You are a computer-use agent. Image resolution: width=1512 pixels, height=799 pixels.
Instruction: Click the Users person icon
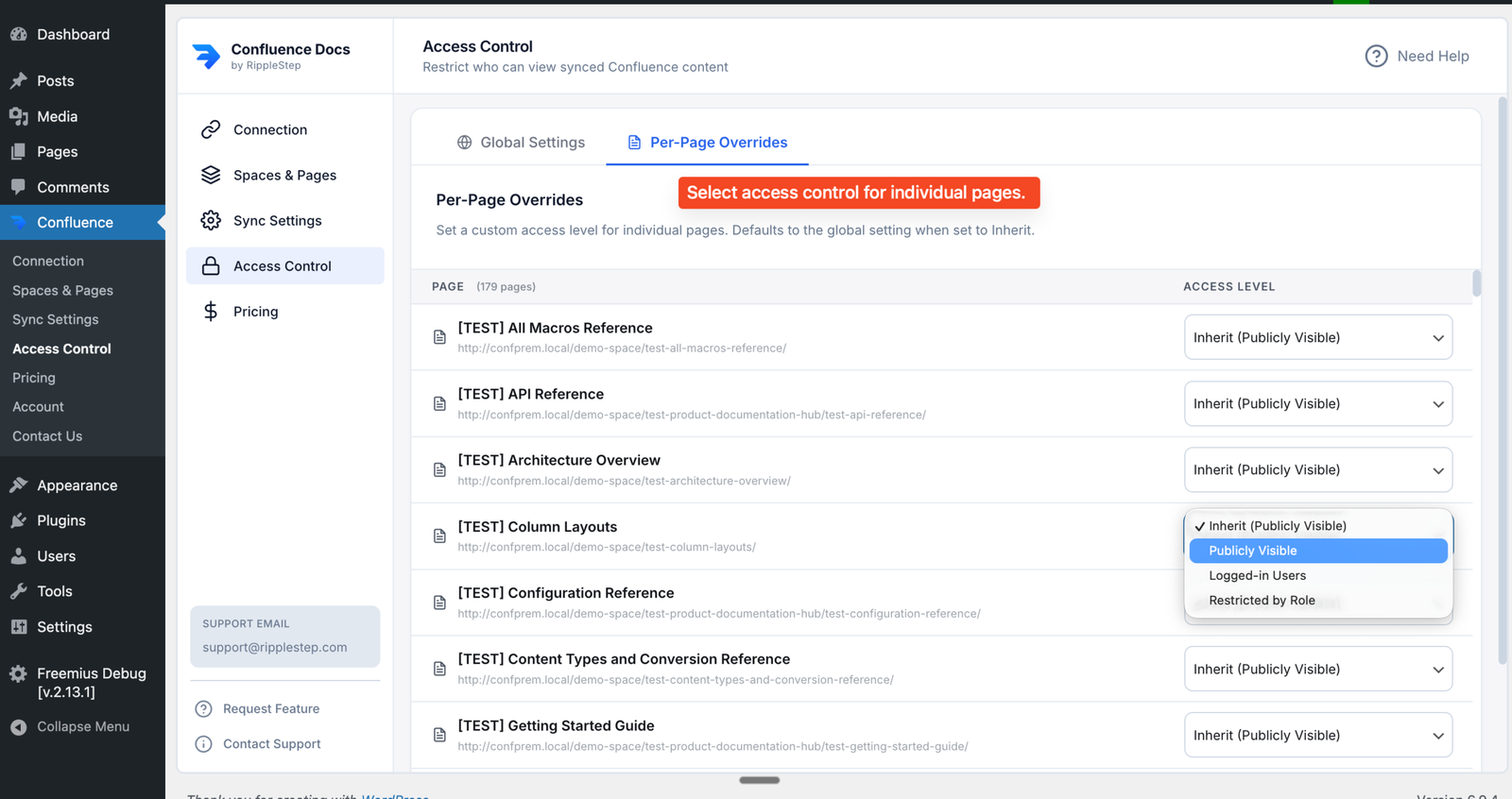tap(18, 556)
